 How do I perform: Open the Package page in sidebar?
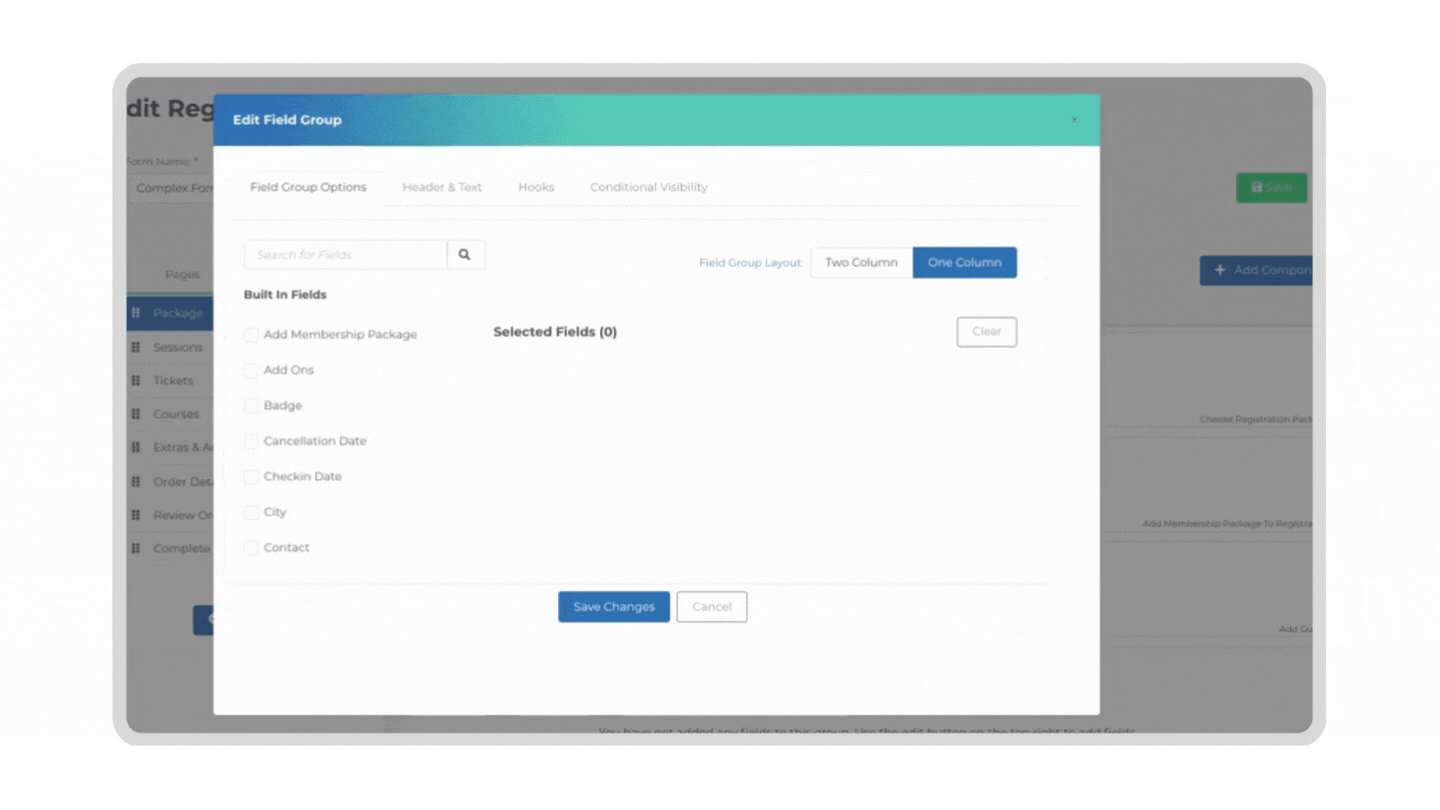tap(170, 313)
